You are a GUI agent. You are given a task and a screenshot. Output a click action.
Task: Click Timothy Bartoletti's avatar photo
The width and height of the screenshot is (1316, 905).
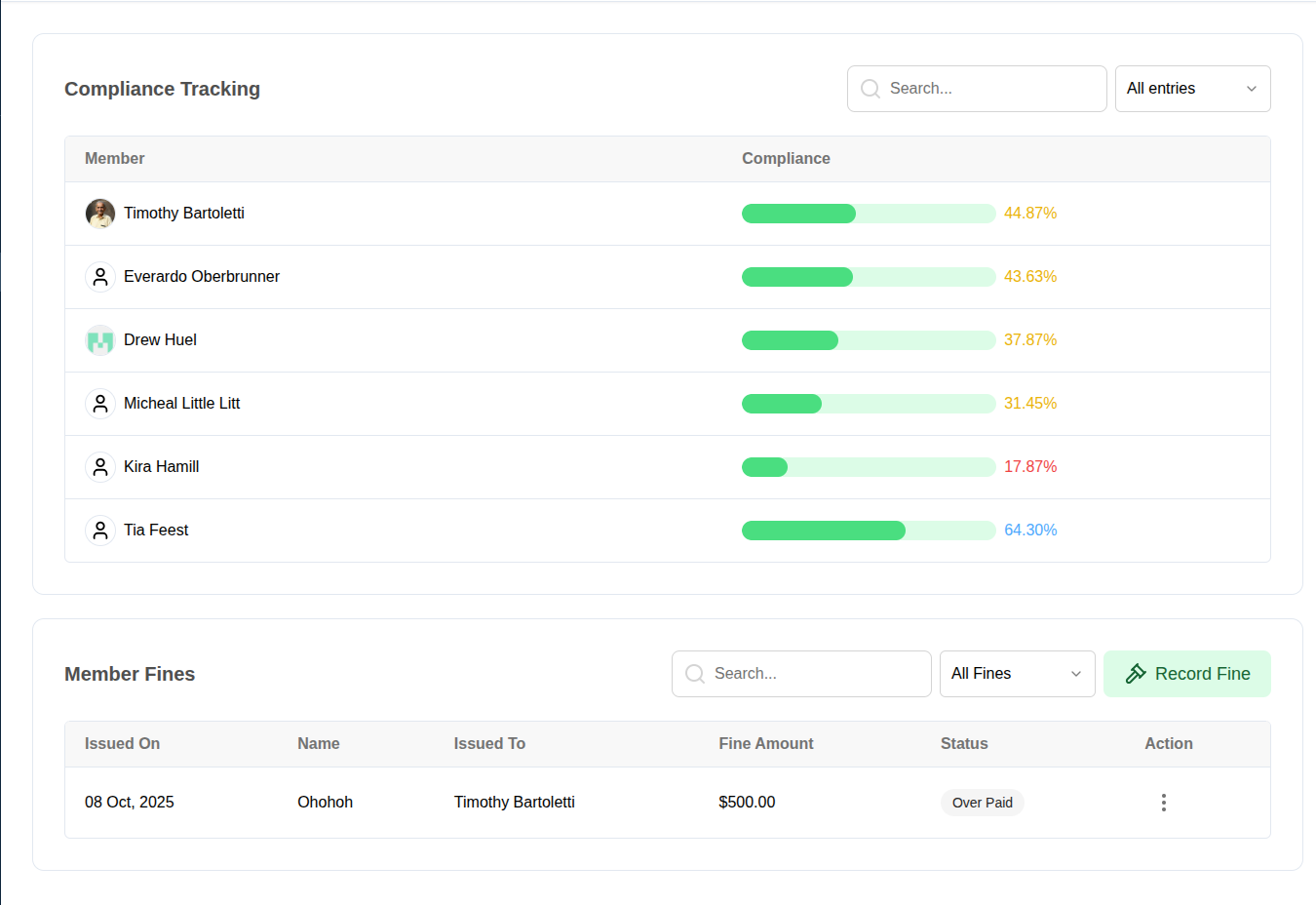(100, 214)
